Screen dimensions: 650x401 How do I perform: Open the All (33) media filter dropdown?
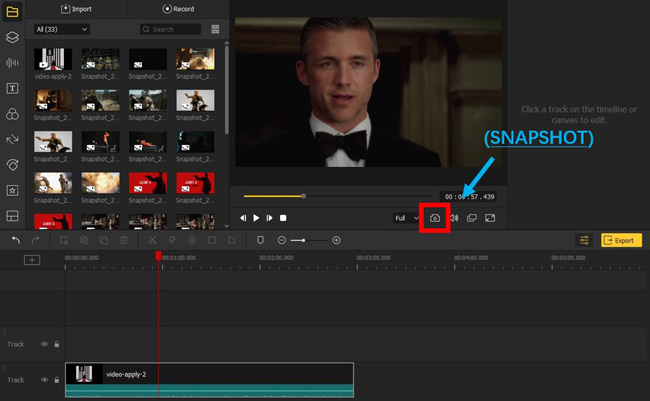pyautogui.click(x=61, y=29)
